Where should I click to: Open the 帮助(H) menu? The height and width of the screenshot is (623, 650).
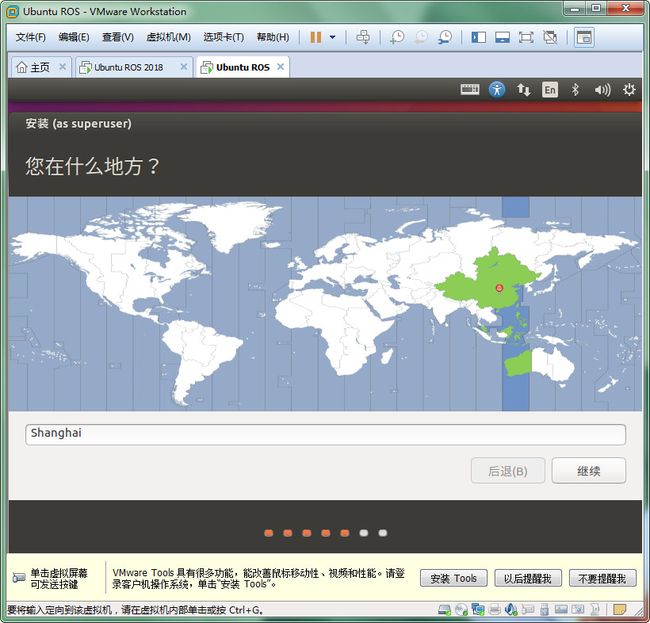273,37
